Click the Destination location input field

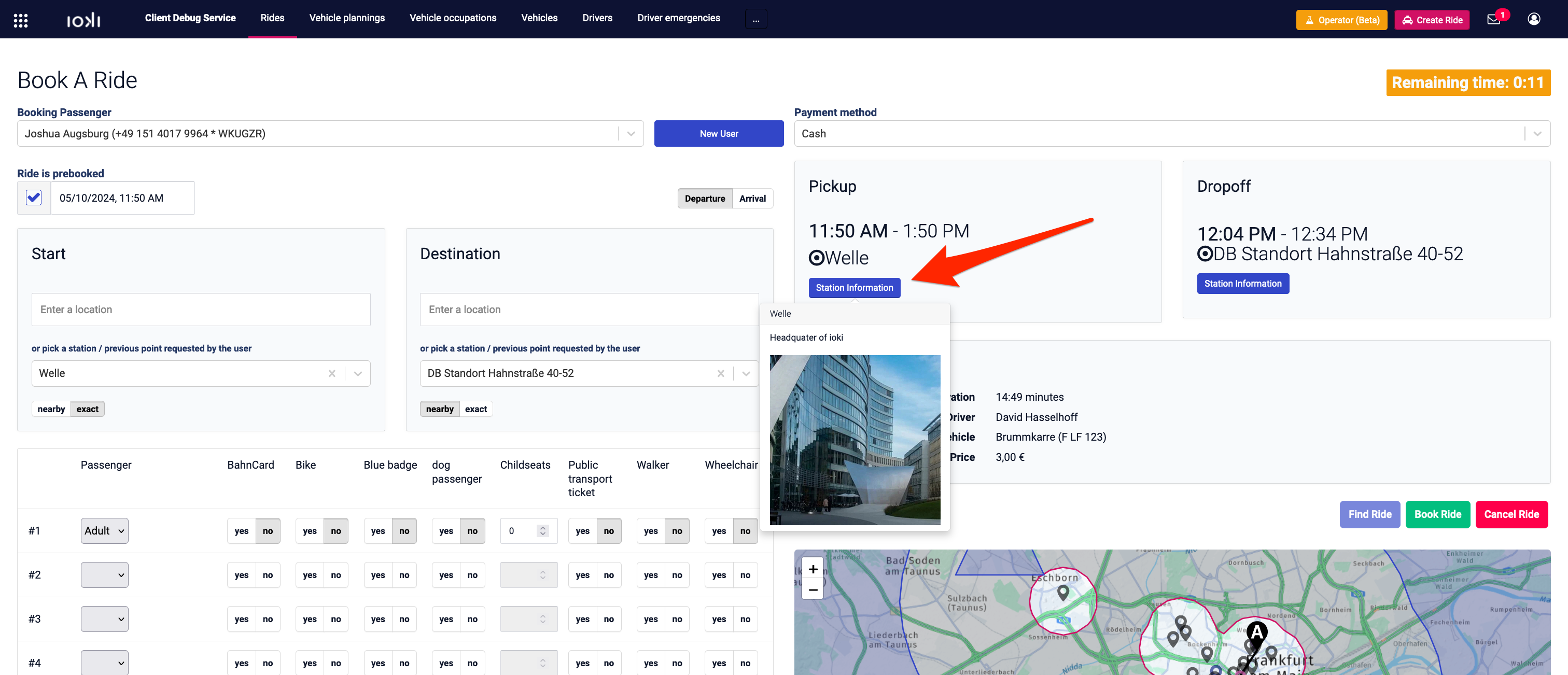tap(589, 310)
